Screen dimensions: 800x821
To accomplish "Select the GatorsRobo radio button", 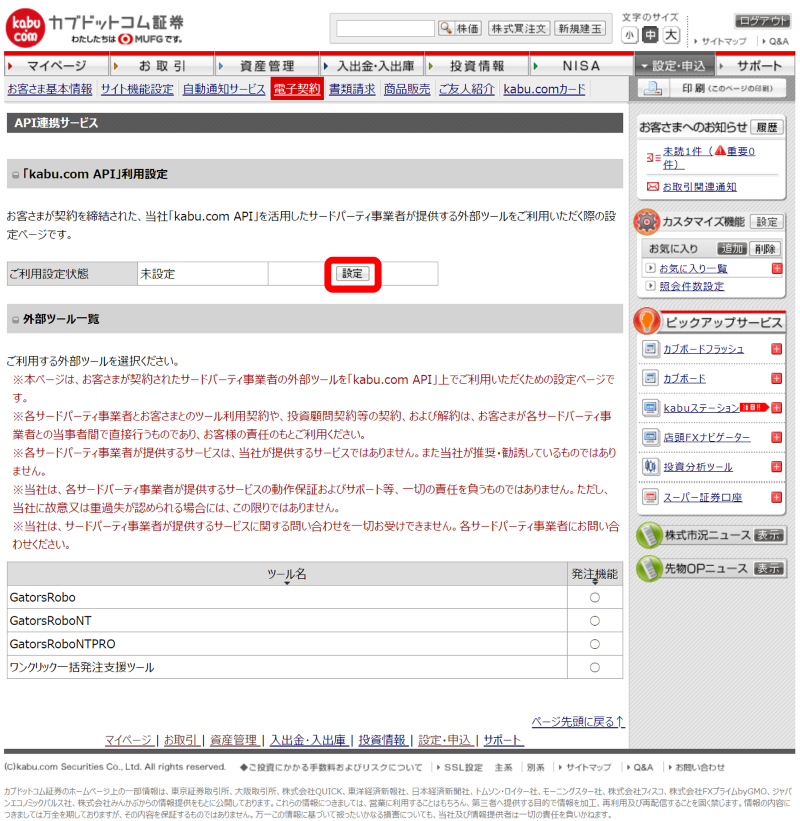I will (x=595, y=597).
